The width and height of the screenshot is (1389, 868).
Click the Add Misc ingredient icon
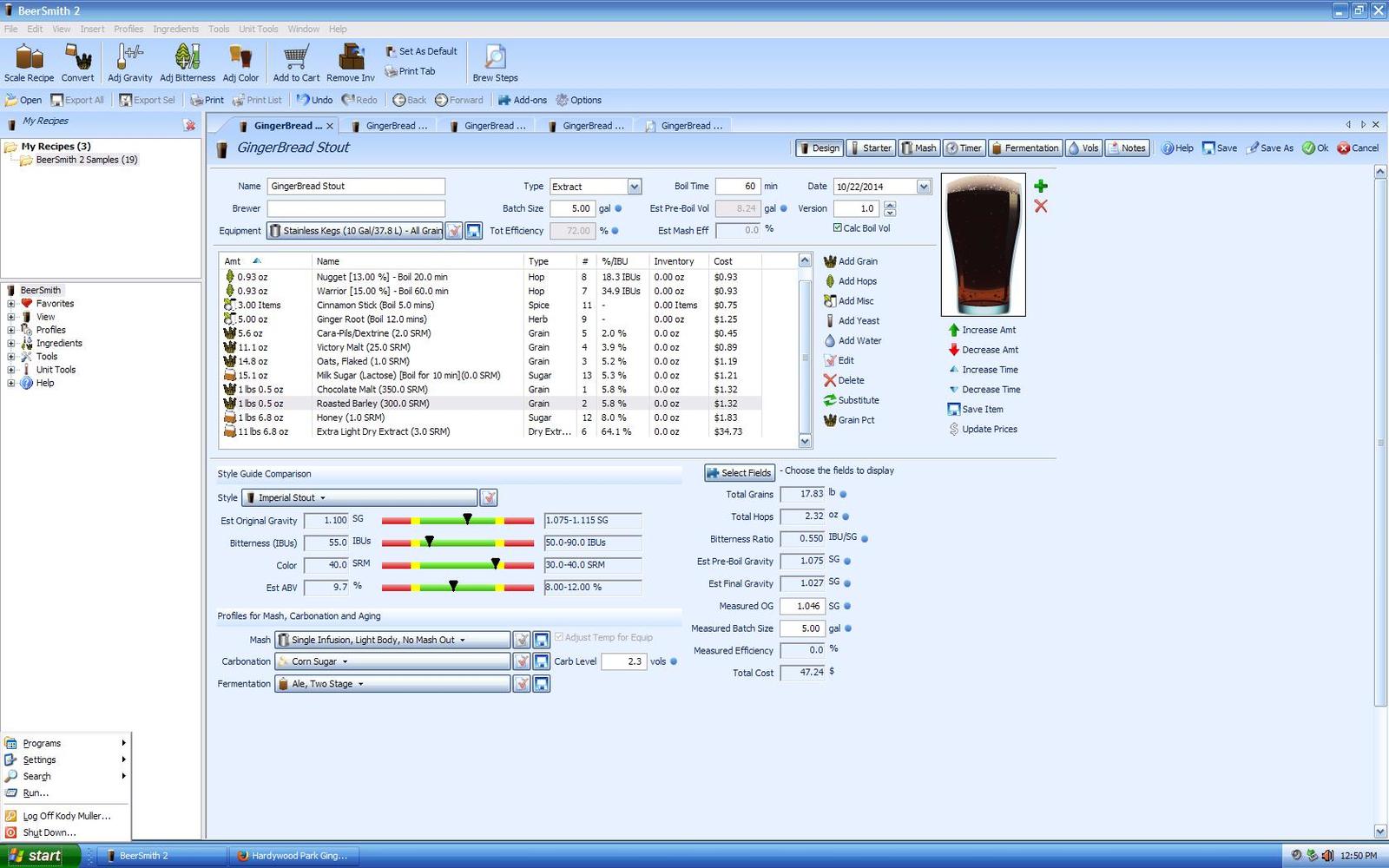[x=830, y=301]
